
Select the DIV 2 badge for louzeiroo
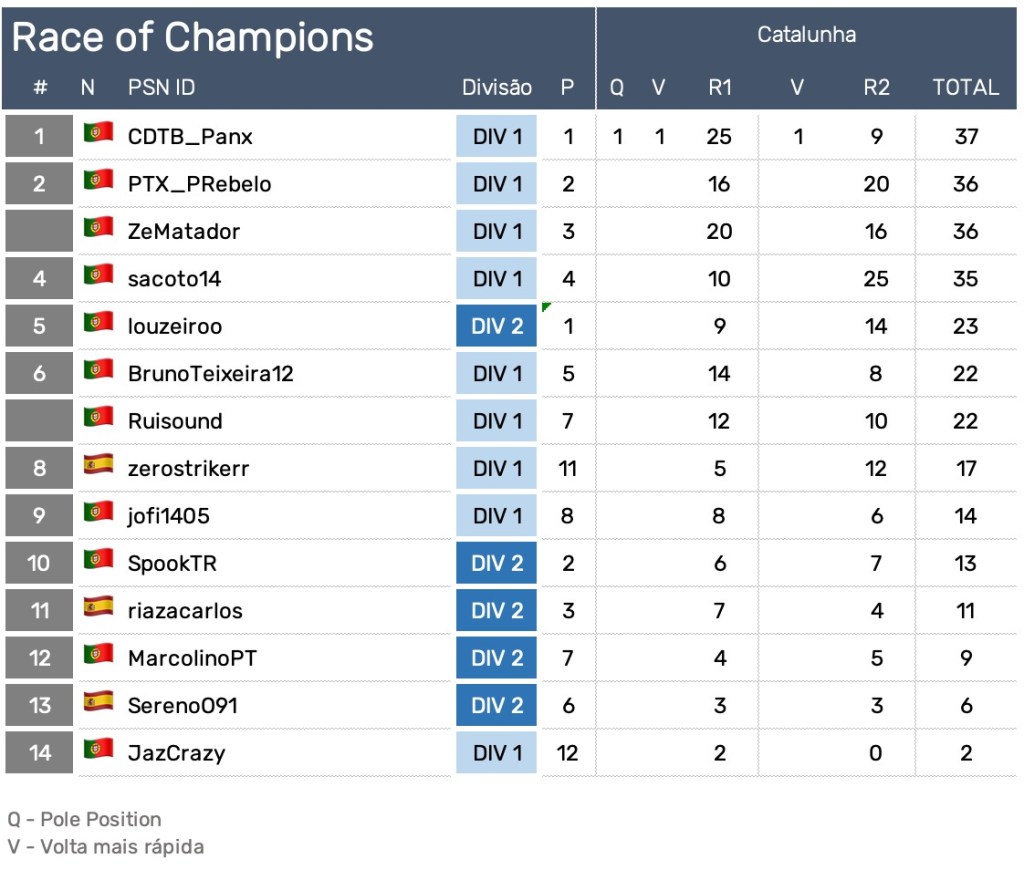497,326
